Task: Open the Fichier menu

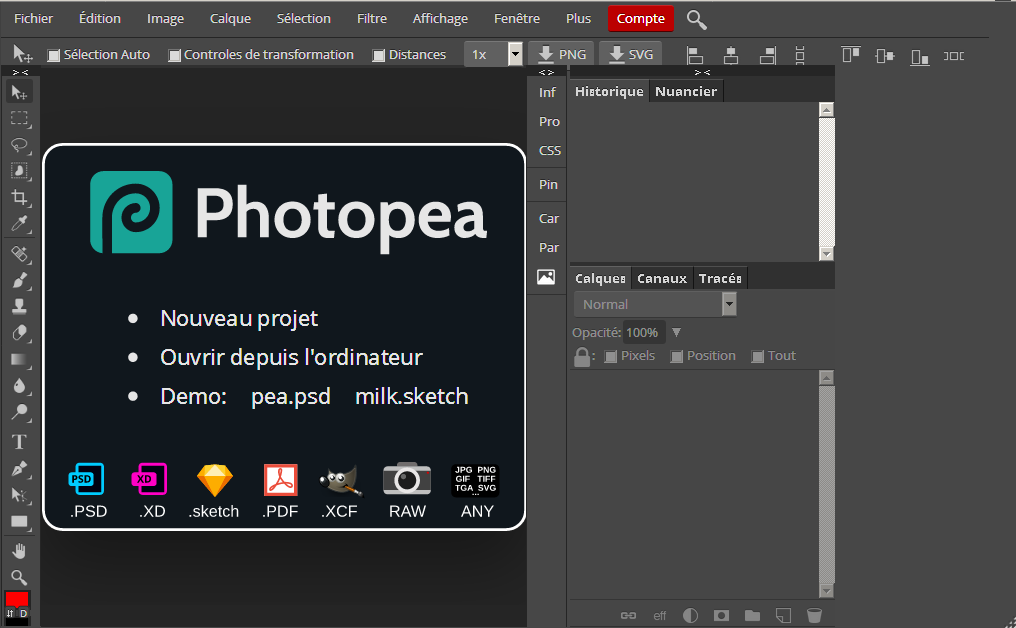Action: (x=34, y=19)
